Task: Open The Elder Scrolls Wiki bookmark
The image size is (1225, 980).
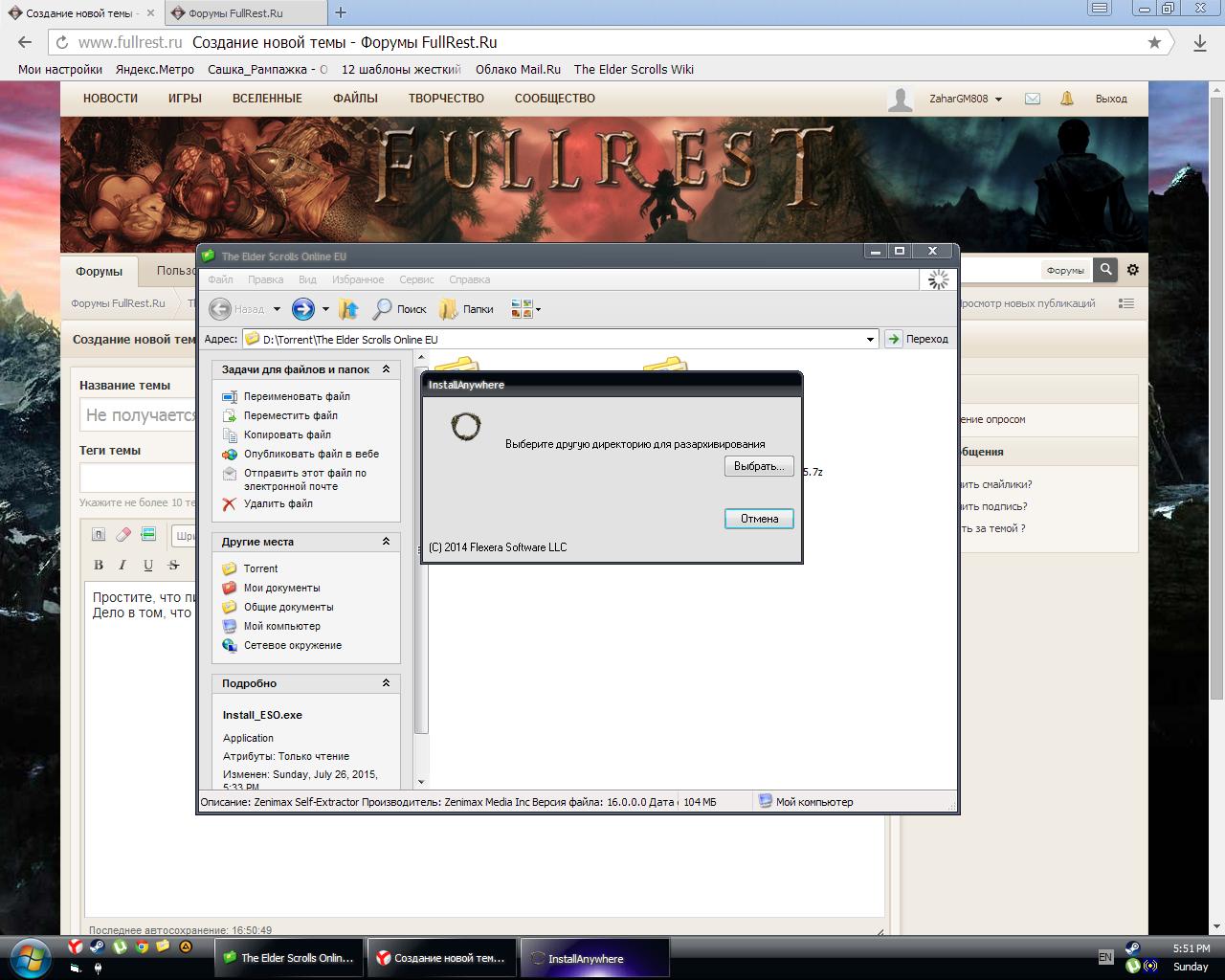Action: (x=634, y=69)
